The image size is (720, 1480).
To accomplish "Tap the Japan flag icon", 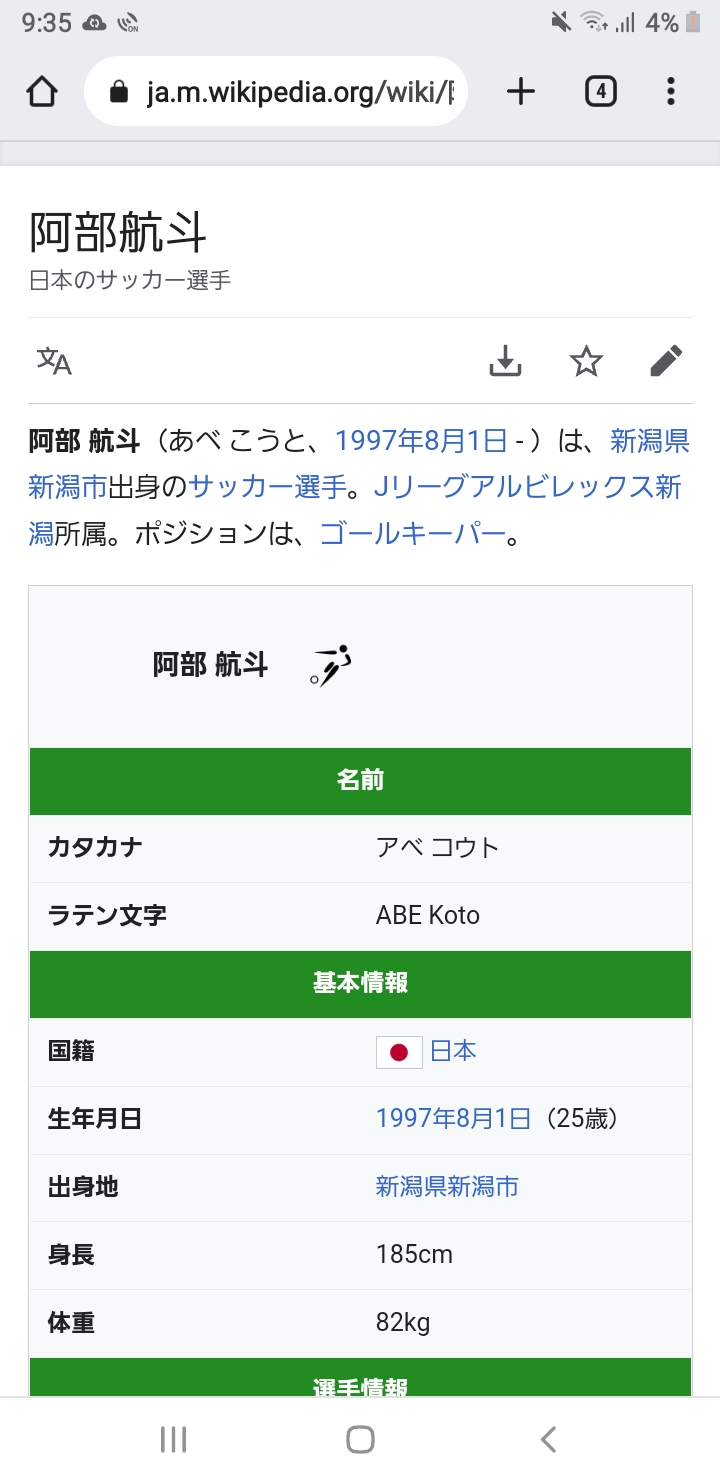I will (x=399, y=1052).
